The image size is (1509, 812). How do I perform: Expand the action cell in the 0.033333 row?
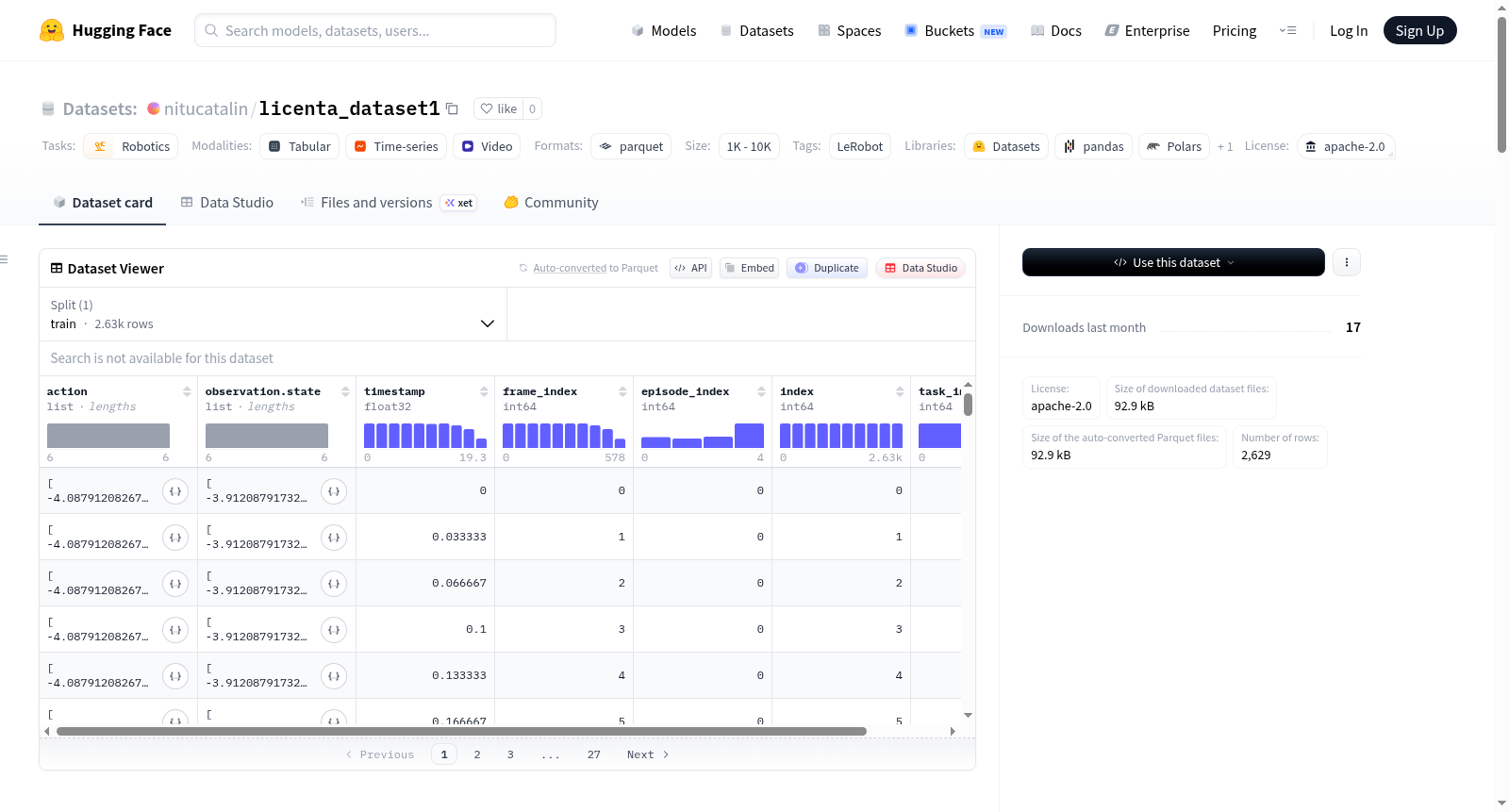tap(175, 538)
